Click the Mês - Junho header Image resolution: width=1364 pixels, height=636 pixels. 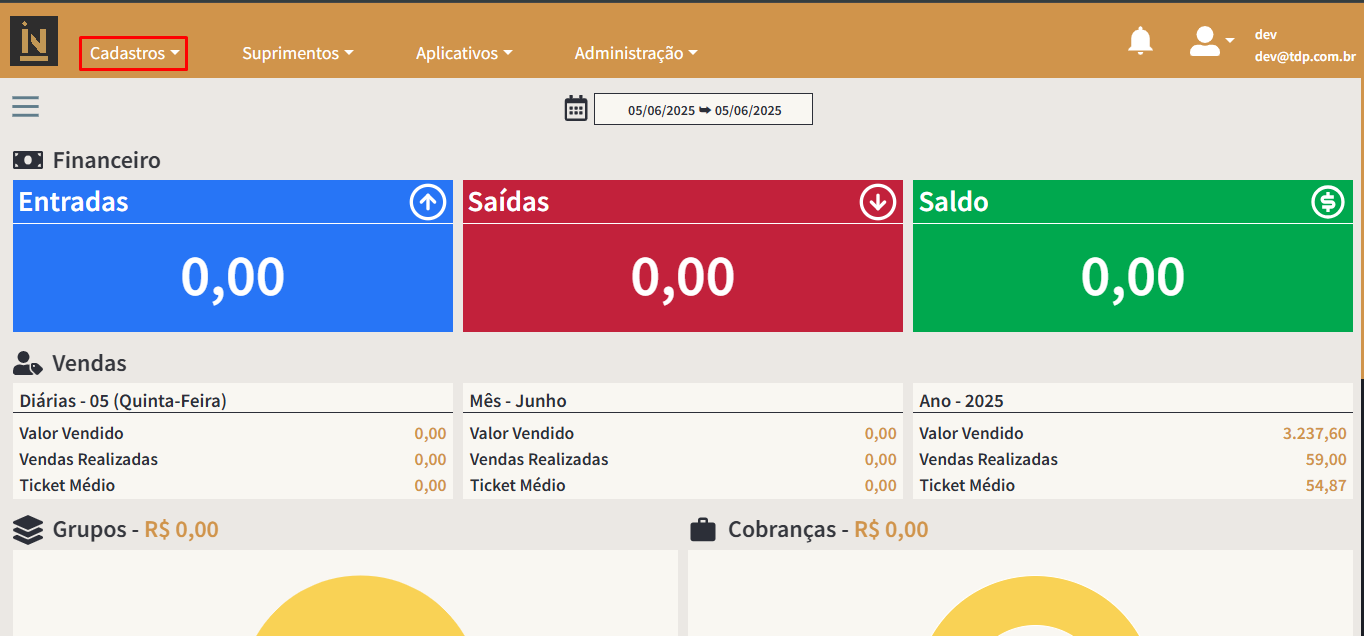point(518,401)
